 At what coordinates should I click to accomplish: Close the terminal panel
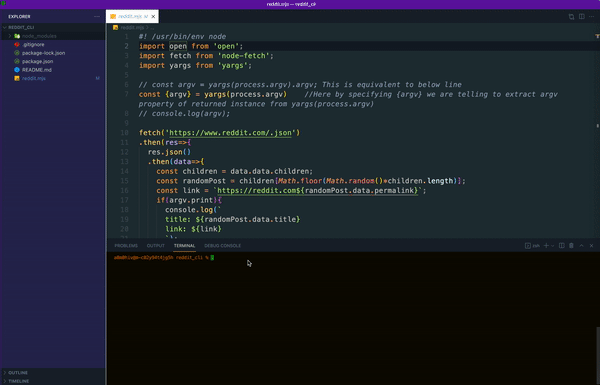(591, 246)
